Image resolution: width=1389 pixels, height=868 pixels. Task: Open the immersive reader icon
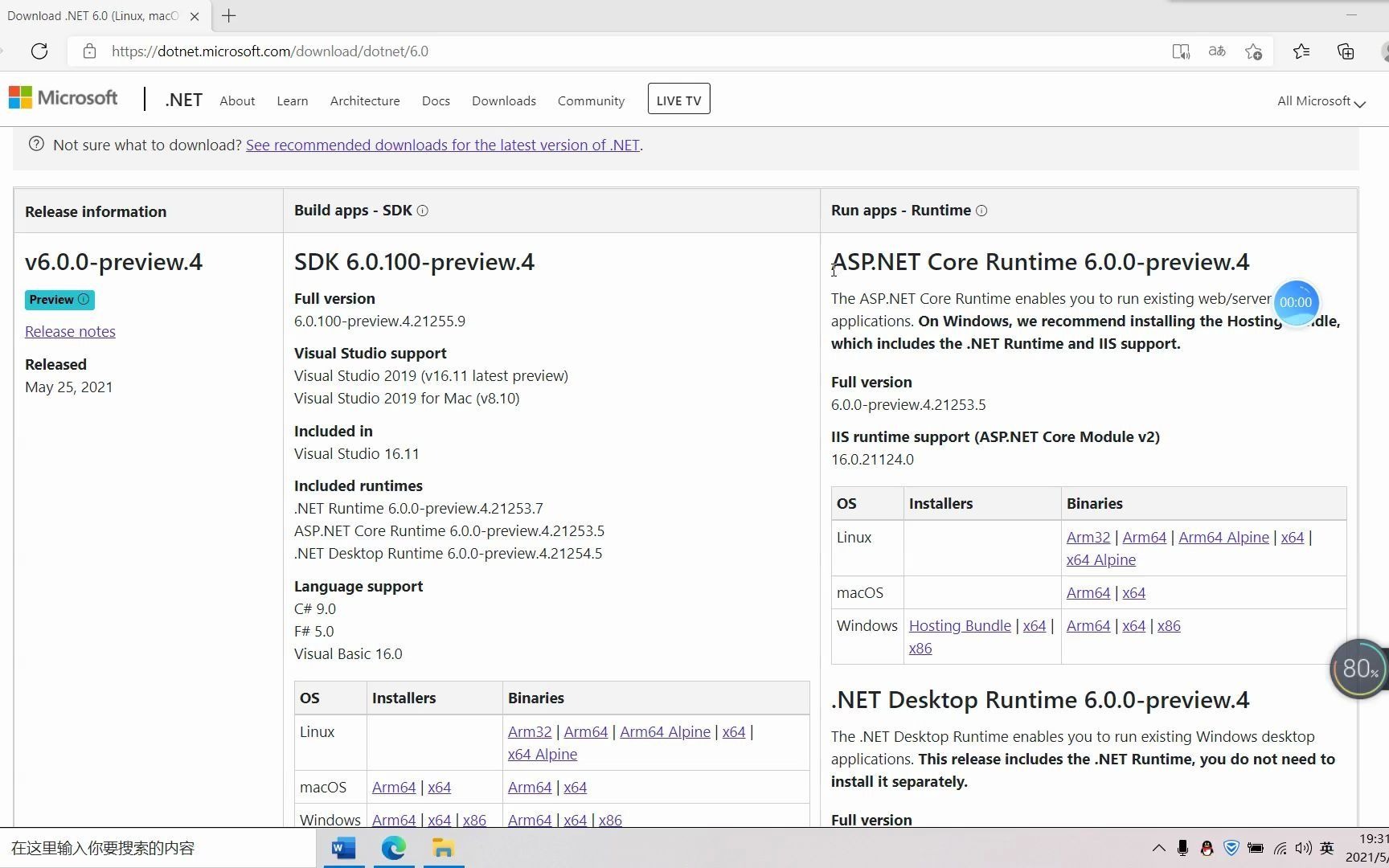tap(1180, 51)
